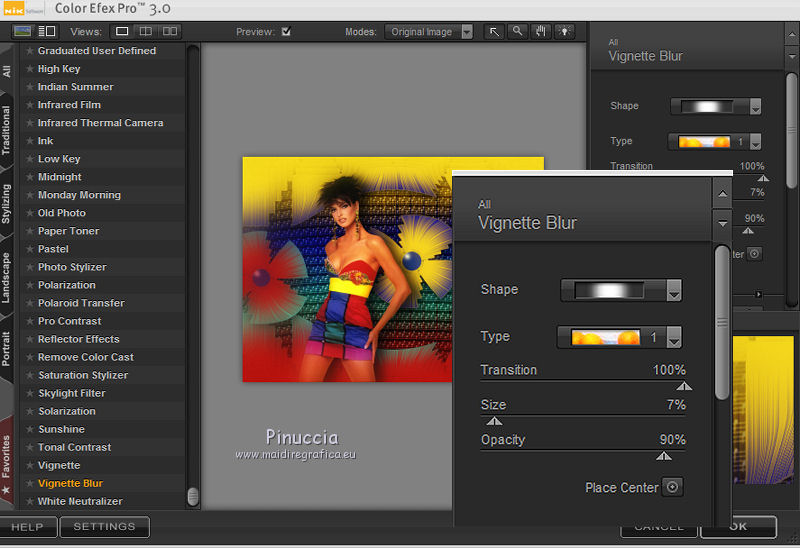Click the SETTINGS button
Screen dimensions: 800x548
click(104, 527)
